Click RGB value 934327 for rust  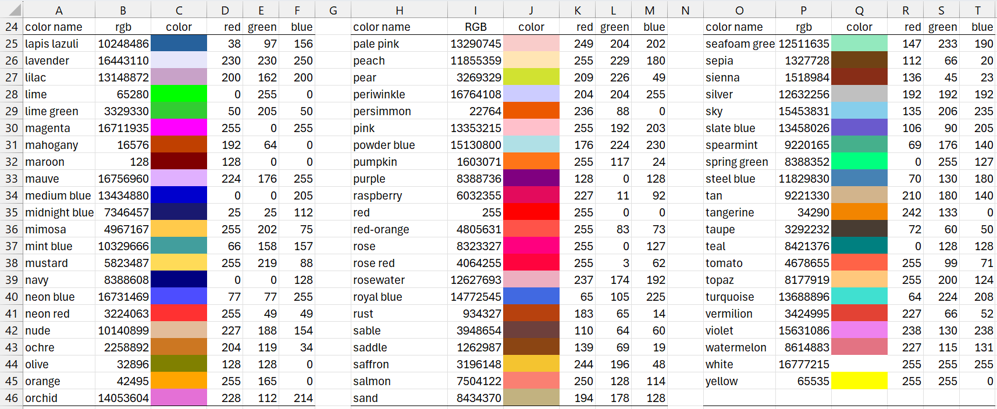475,314
